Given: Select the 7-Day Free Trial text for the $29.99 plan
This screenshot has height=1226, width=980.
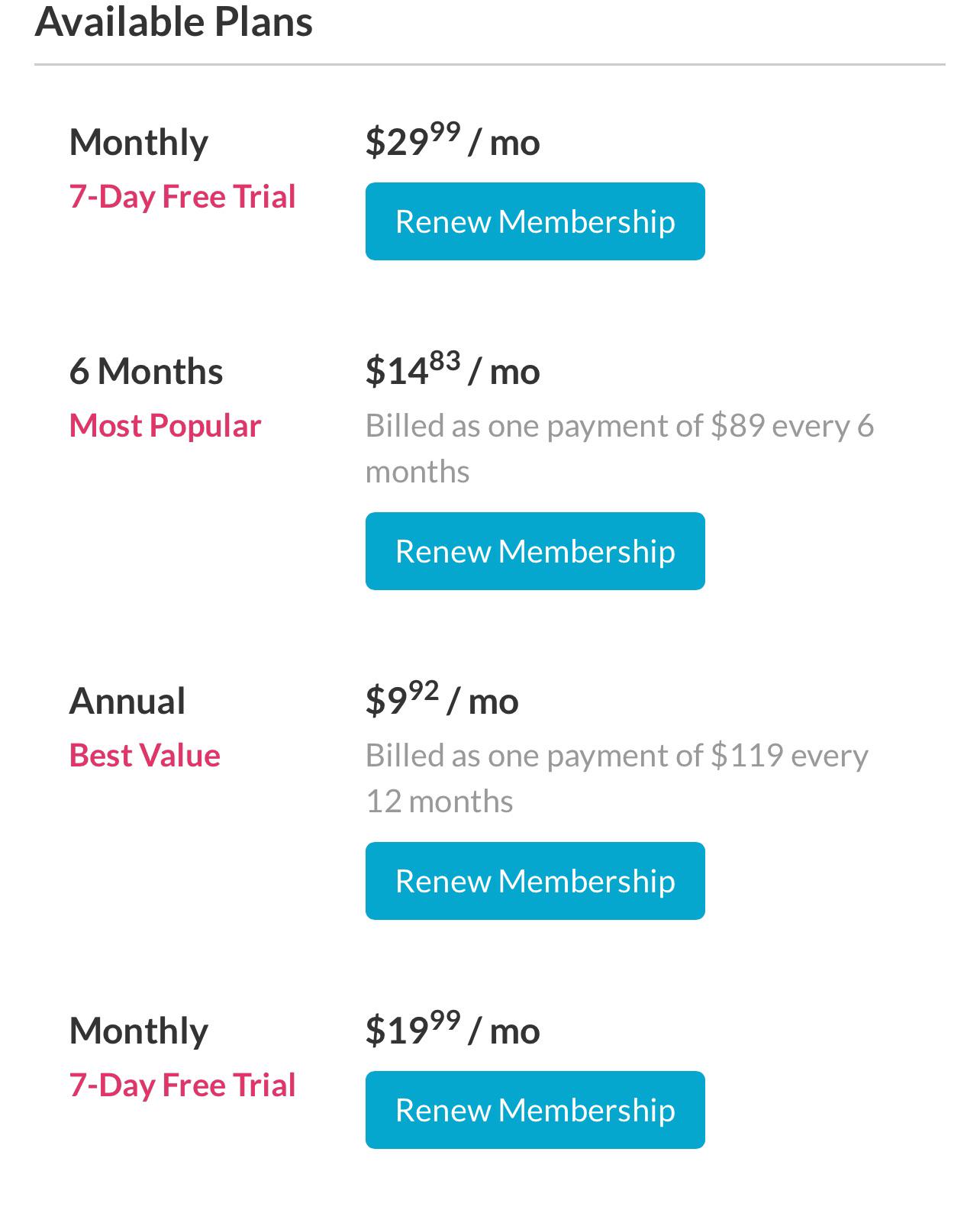Looking at the screenshot, I should tap(182, 197).
